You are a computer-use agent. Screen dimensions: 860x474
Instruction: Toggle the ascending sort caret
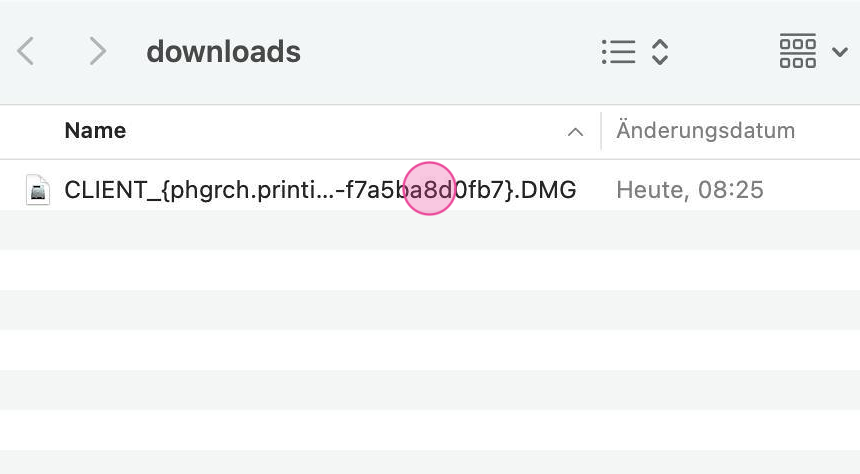pos(575,132)
